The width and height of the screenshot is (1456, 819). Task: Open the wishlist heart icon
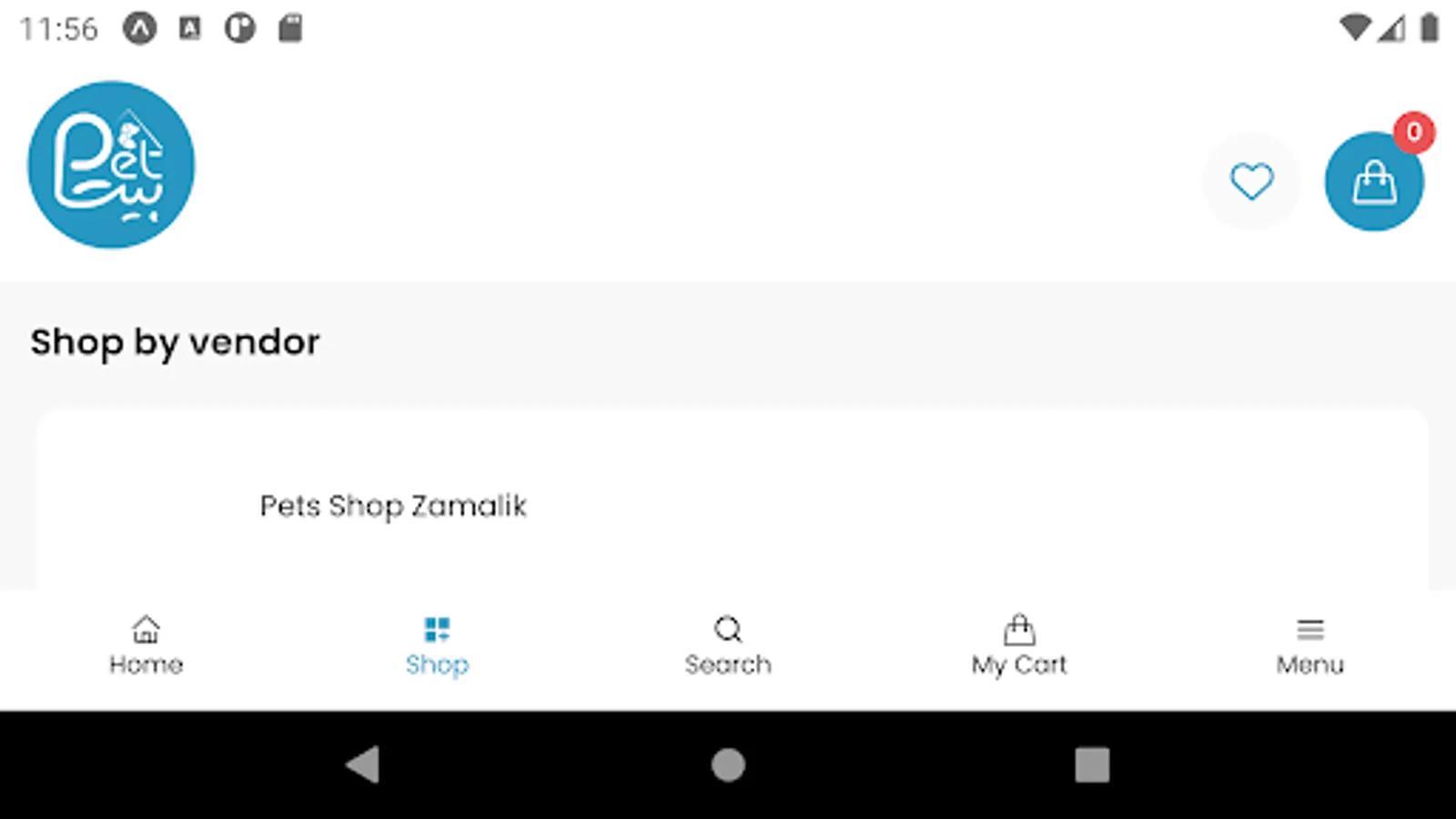pos(1251,181)
